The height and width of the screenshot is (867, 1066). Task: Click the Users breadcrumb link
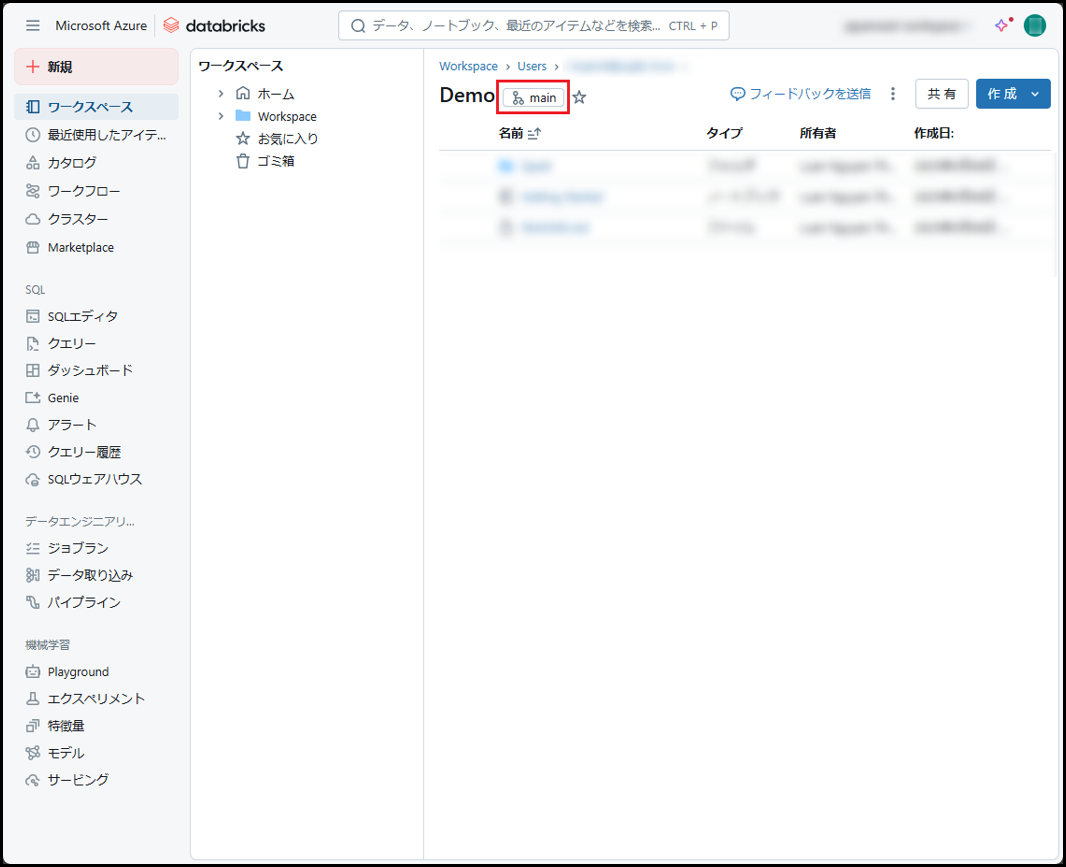[x=532, y=66]
